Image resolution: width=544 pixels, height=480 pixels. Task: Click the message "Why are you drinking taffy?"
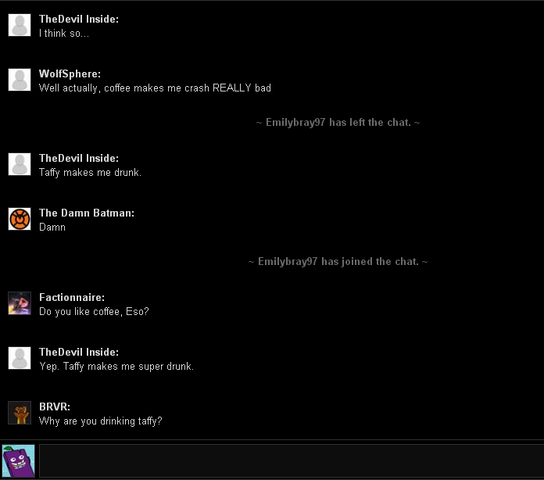click(x=101, y=421)
